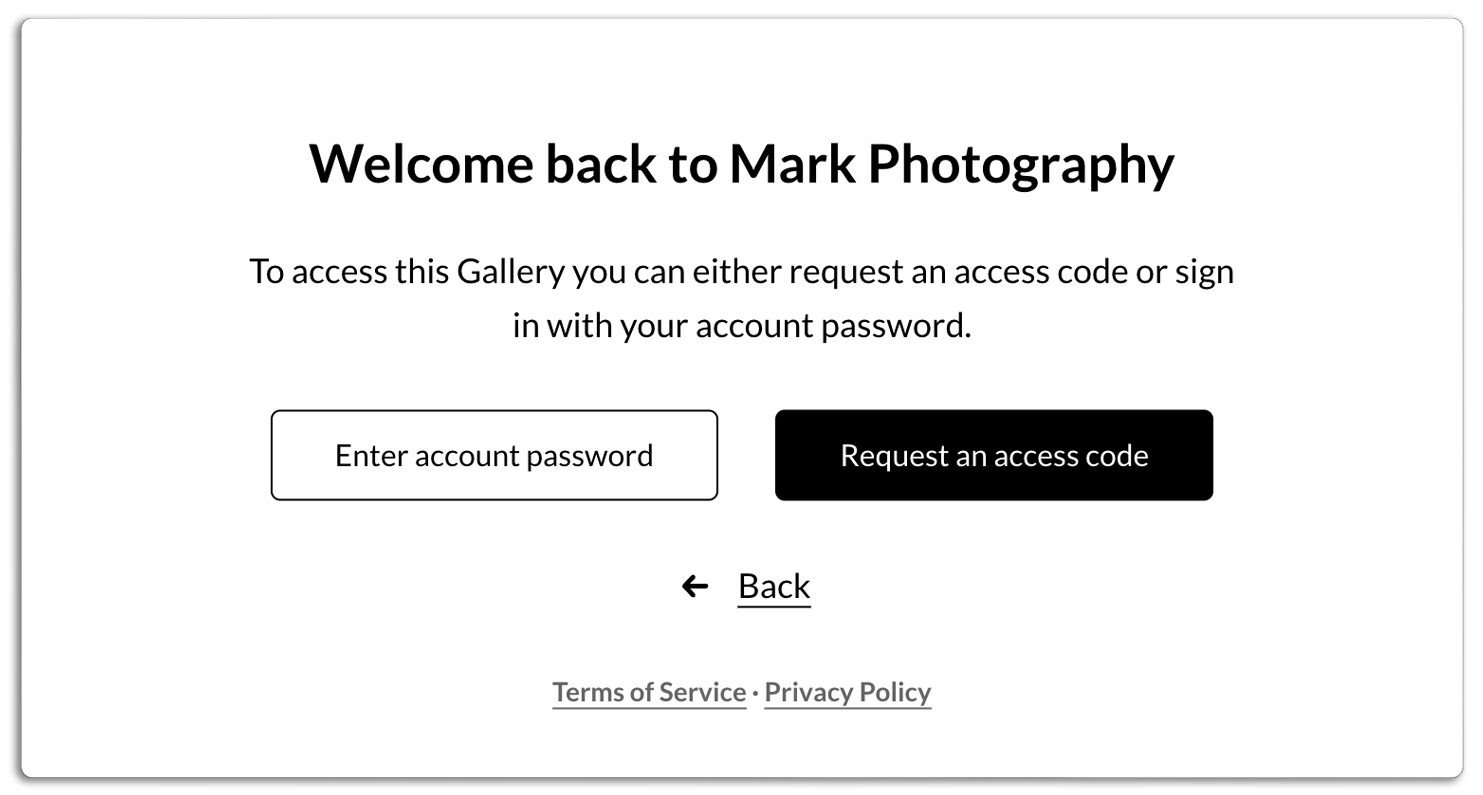Open the Privacy Policy link

(x=847, y=692)
